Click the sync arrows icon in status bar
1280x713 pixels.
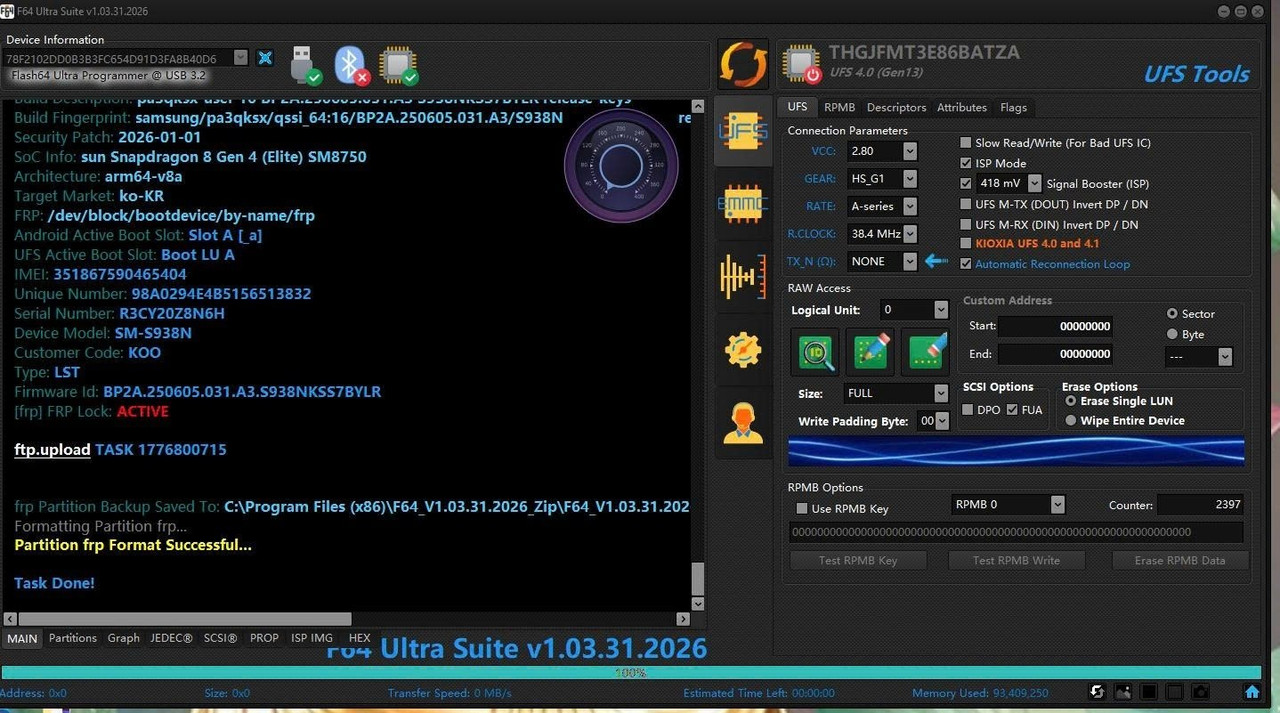coord(1097,692)
